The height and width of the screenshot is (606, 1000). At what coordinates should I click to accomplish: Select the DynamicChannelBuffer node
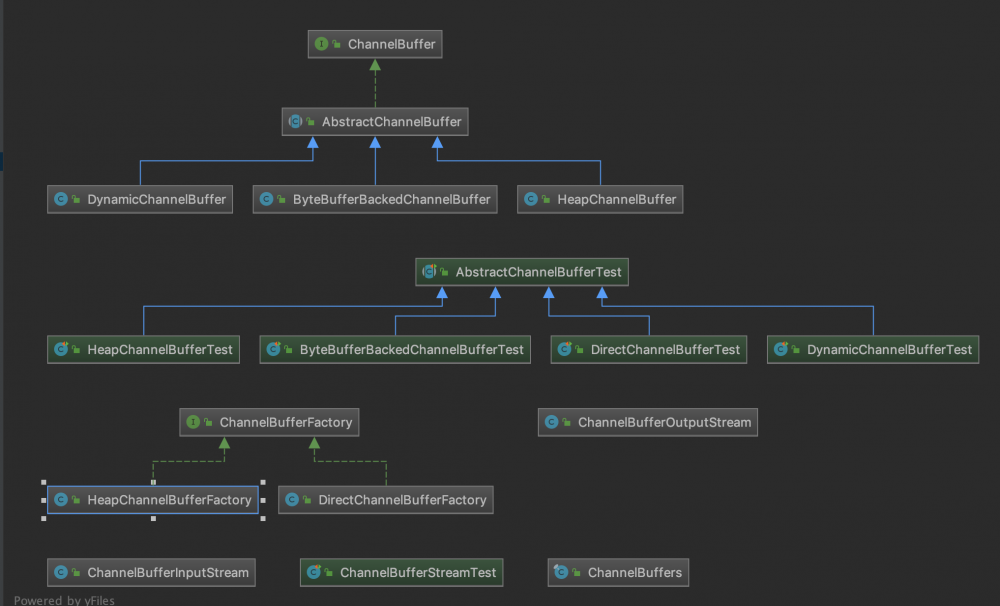140,199
